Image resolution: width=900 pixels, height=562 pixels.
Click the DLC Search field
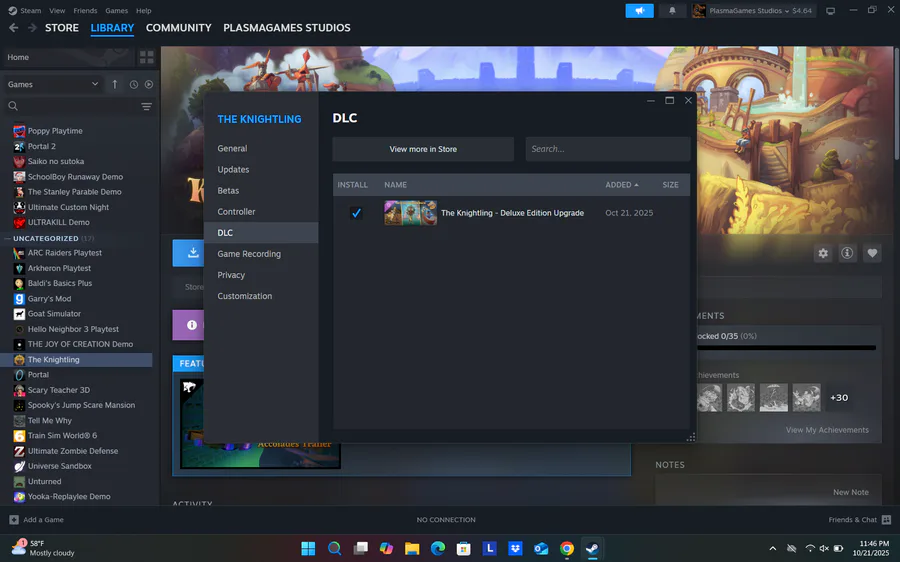pyautogui.click(x=608, y=149)
